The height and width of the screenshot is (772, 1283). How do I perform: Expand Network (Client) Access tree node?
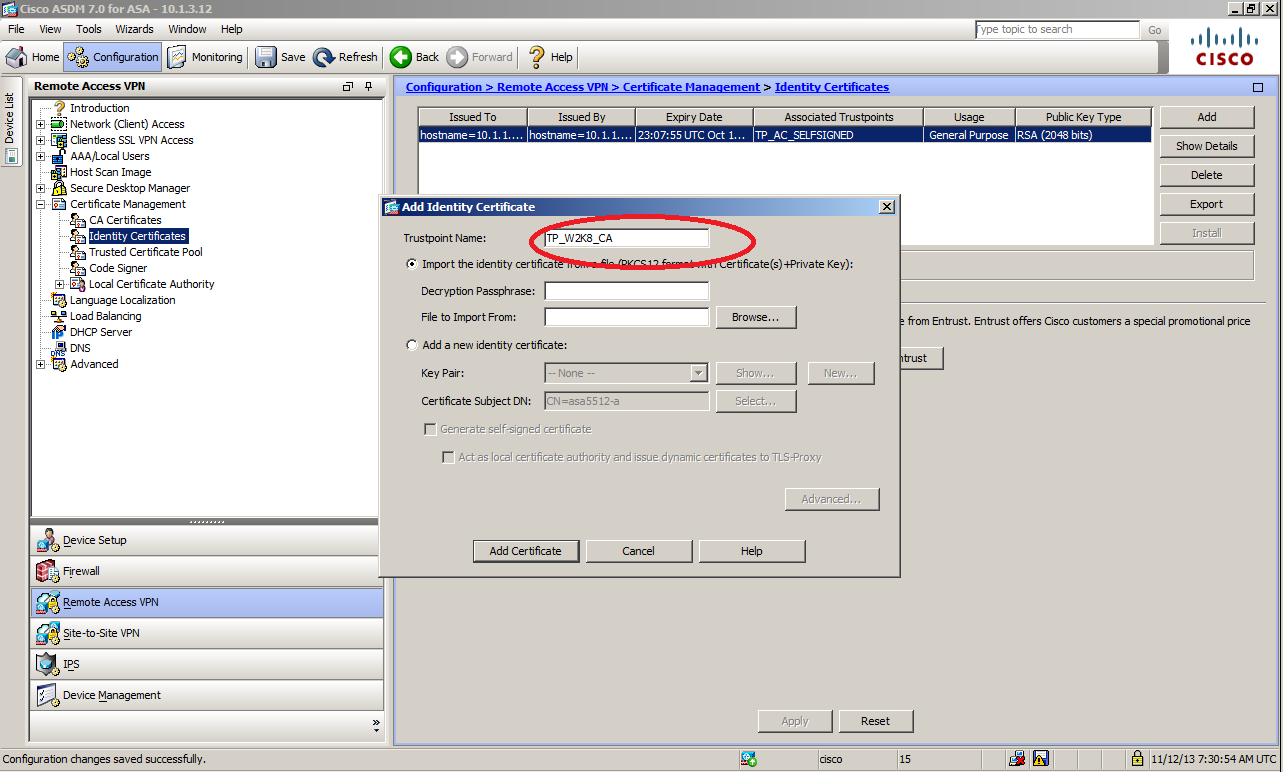[x=41, y=124]
